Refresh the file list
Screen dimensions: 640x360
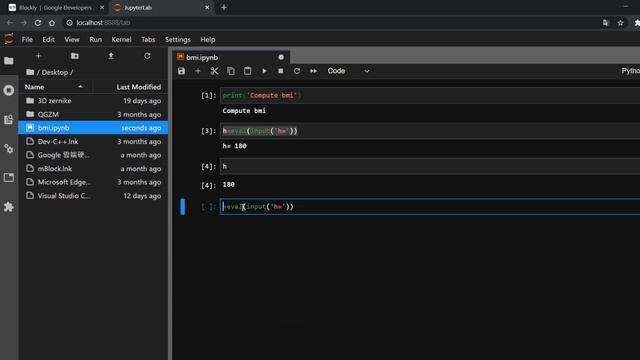coord(147,56)
